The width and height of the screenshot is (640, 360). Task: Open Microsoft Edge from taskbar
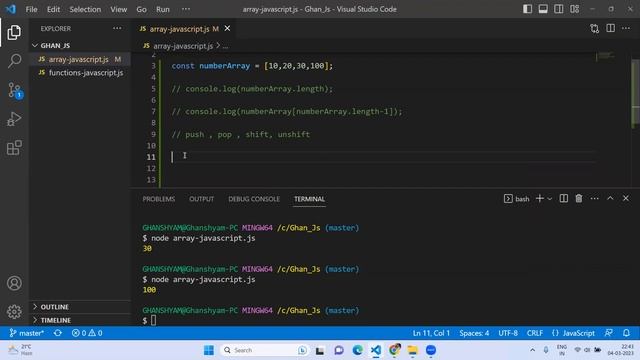tap(357, 350)
